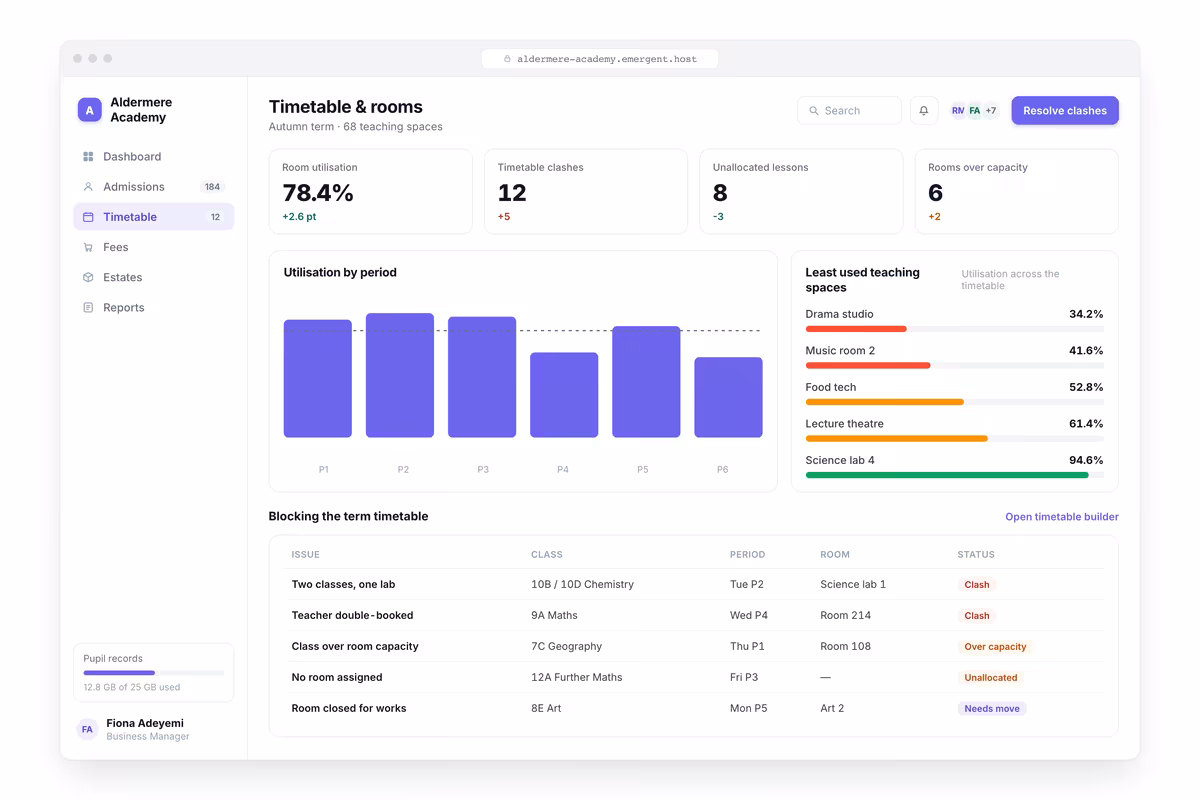
Task: Click the Resolve clashes button
Action: [x=1065, y=111]
